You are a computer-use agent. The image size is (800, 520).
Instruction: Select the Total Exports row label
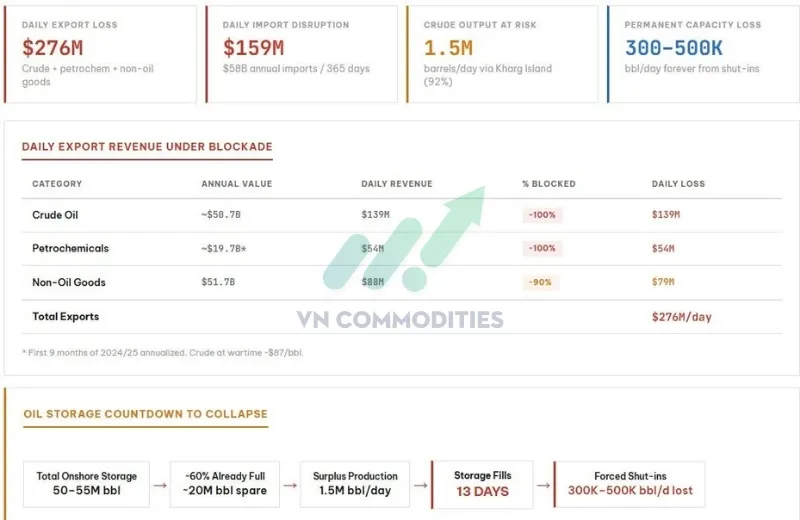point(66,316)
